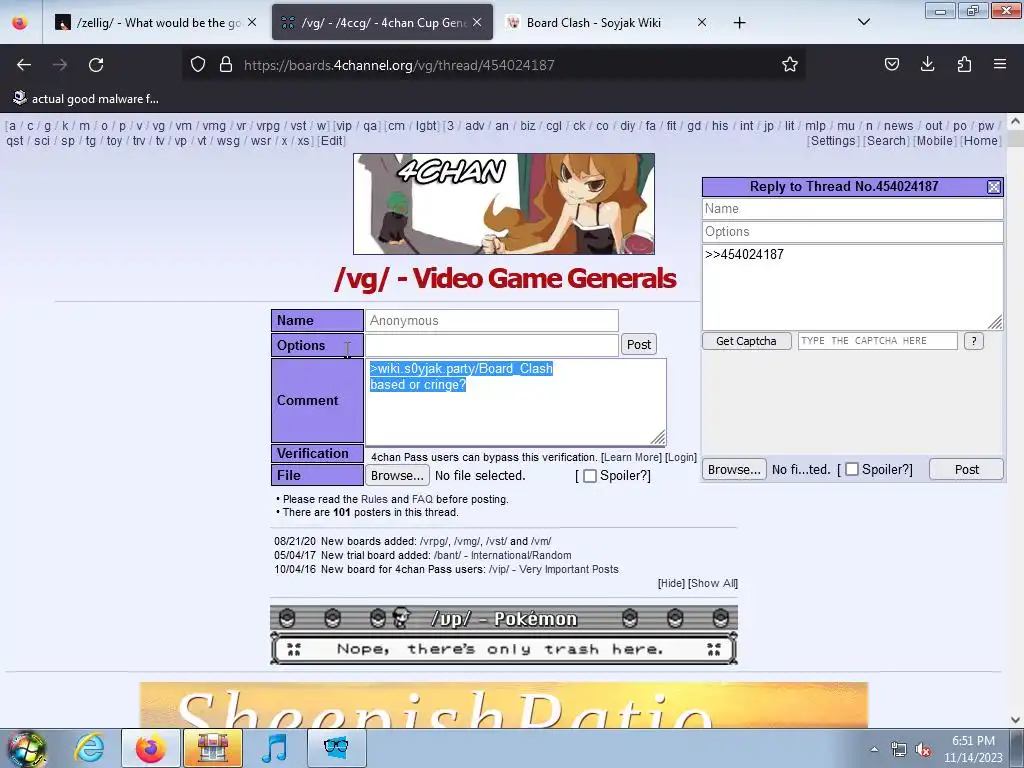Close the /vg/ - /4ccg/ tab
Image resolution: width=1024 pixels, height=768 pixels.
pos(477,22)
